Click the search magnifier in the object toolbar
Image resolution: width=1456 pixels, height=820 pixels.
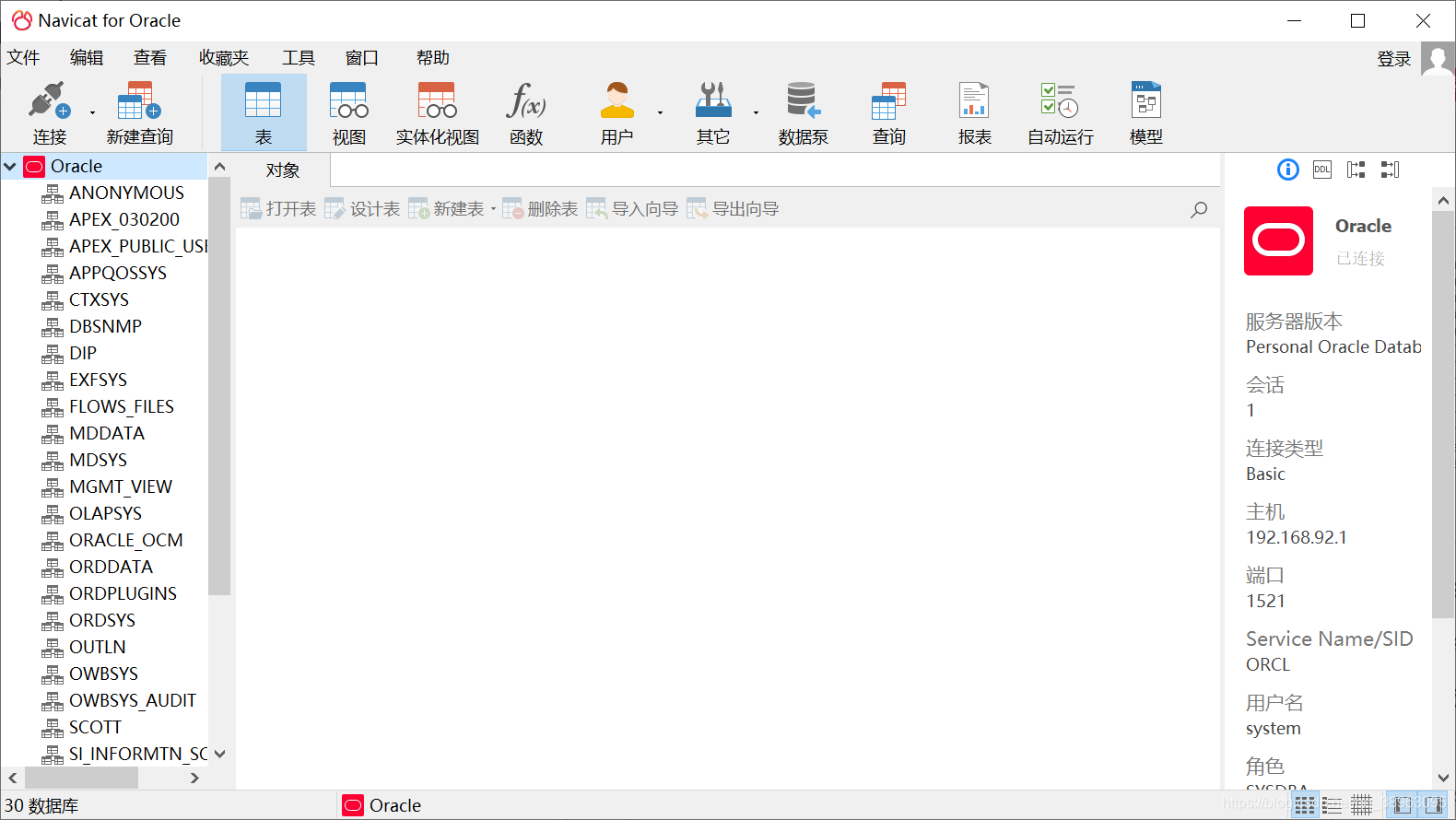(x=1199, y=209)
